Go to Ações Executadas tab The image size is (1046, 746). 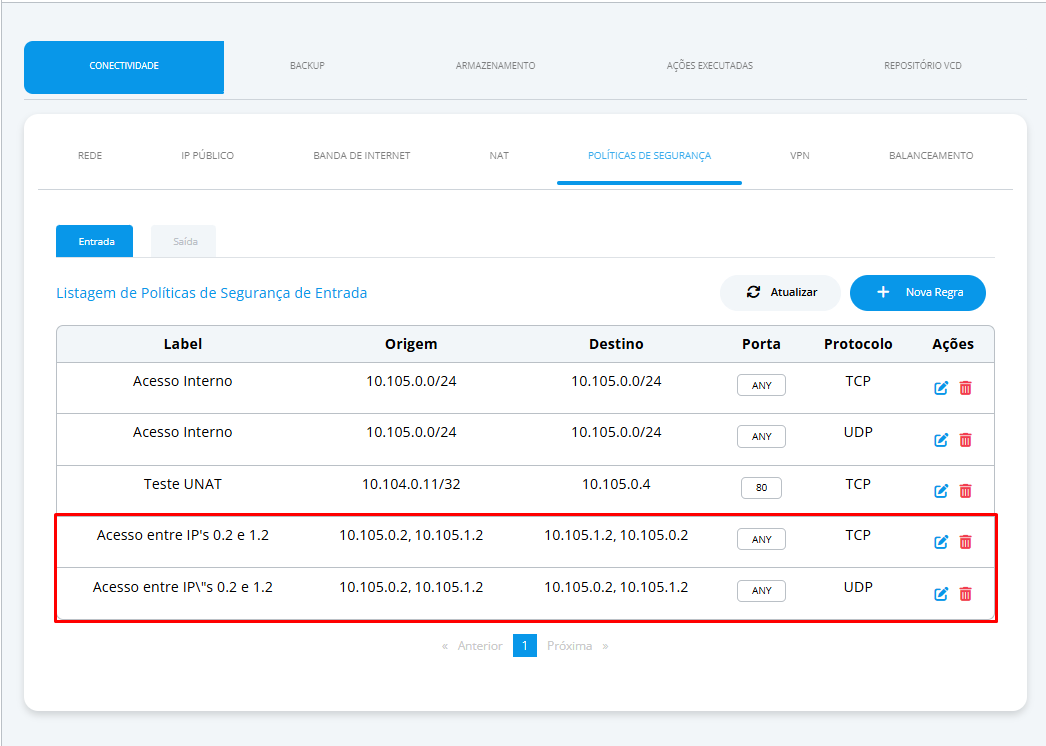click(709, 65)
